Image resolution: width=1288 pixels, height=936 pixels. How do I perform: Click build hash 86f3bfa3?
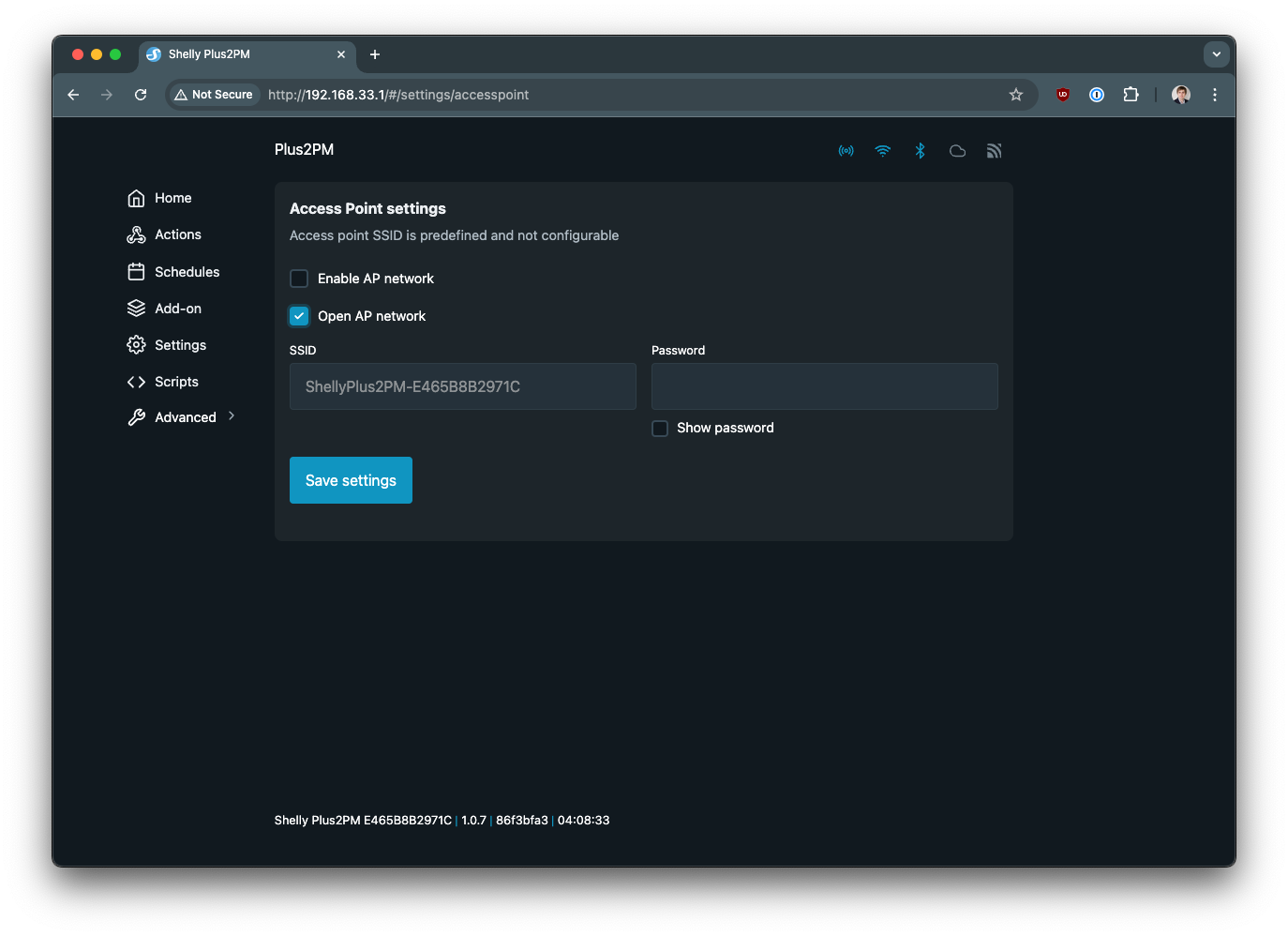522,821
